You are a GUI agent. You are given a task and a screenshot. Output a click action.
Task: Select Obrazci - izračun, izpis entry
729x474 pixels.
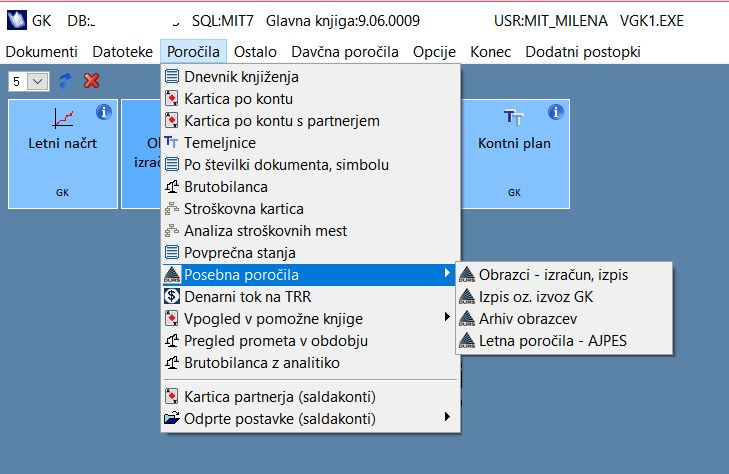(564, 275)
